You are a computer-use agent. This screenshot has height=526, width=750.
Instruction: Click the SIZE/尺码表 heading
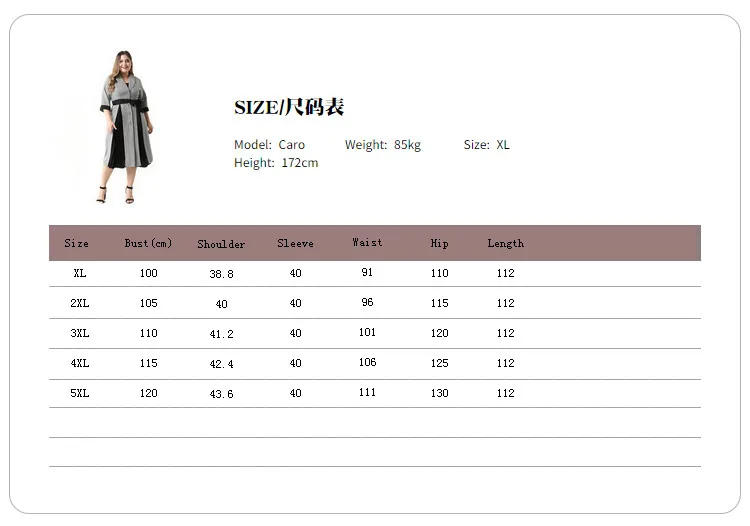[289, 107]
